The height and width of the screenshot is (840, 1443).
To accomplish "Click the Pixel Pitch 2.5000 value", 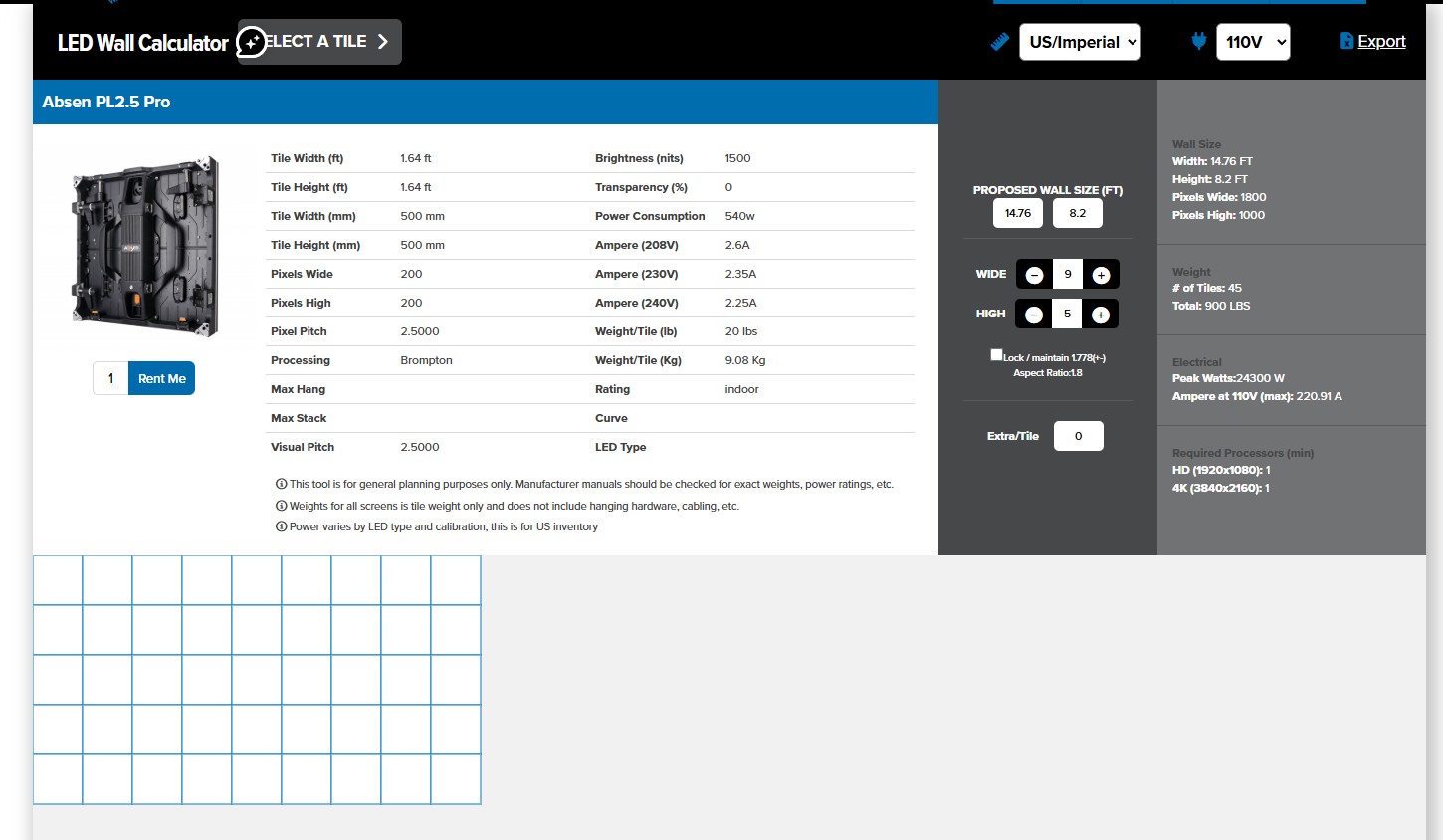I will coord(419,331).
